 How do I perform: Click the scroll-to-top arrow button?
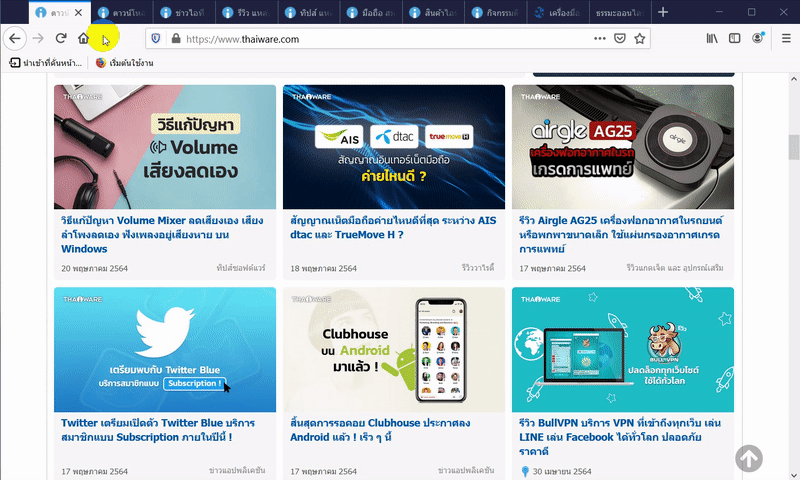749,458
